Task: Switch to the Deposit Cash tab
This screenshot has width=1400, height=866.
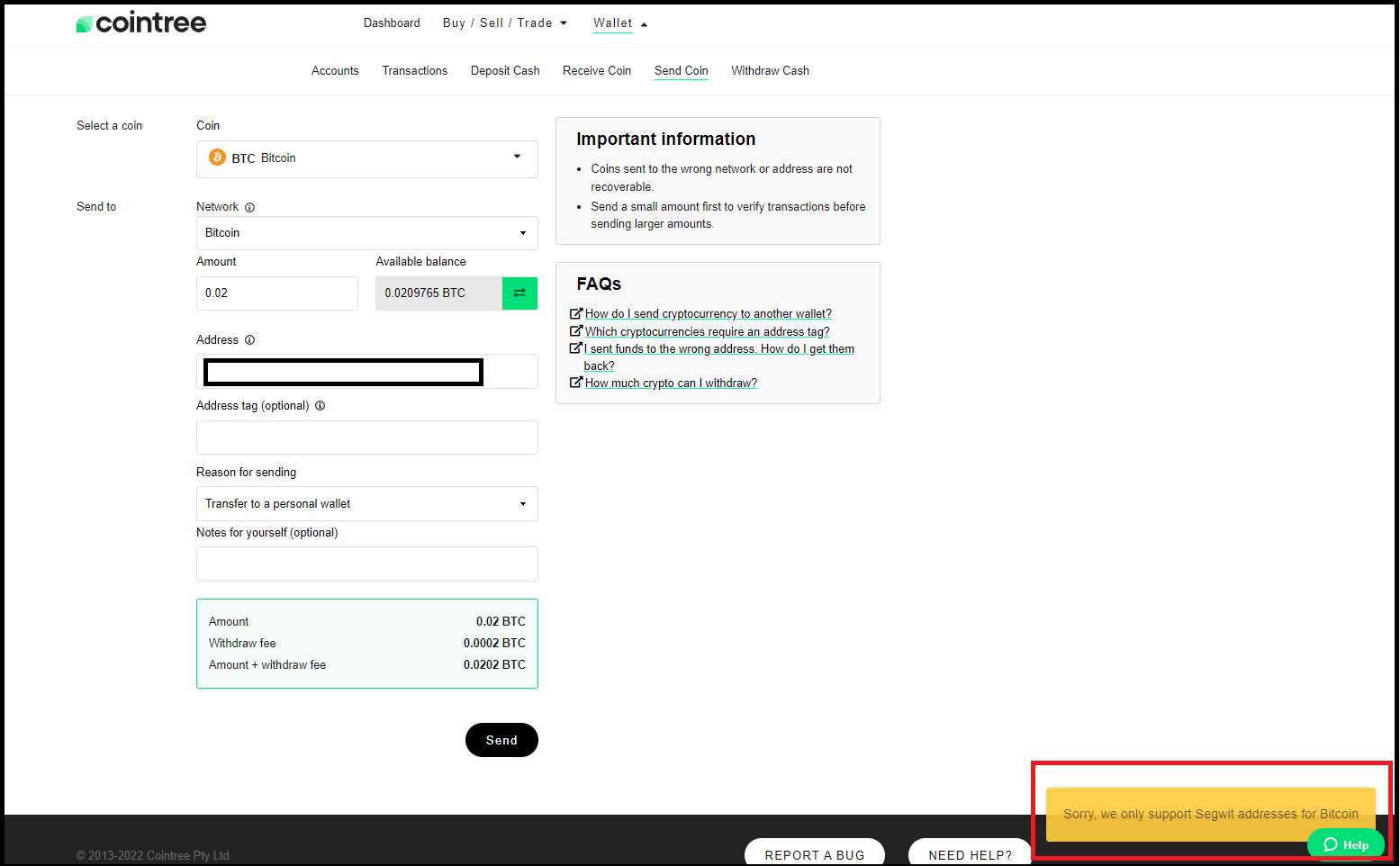Action: tap(505, 71)
